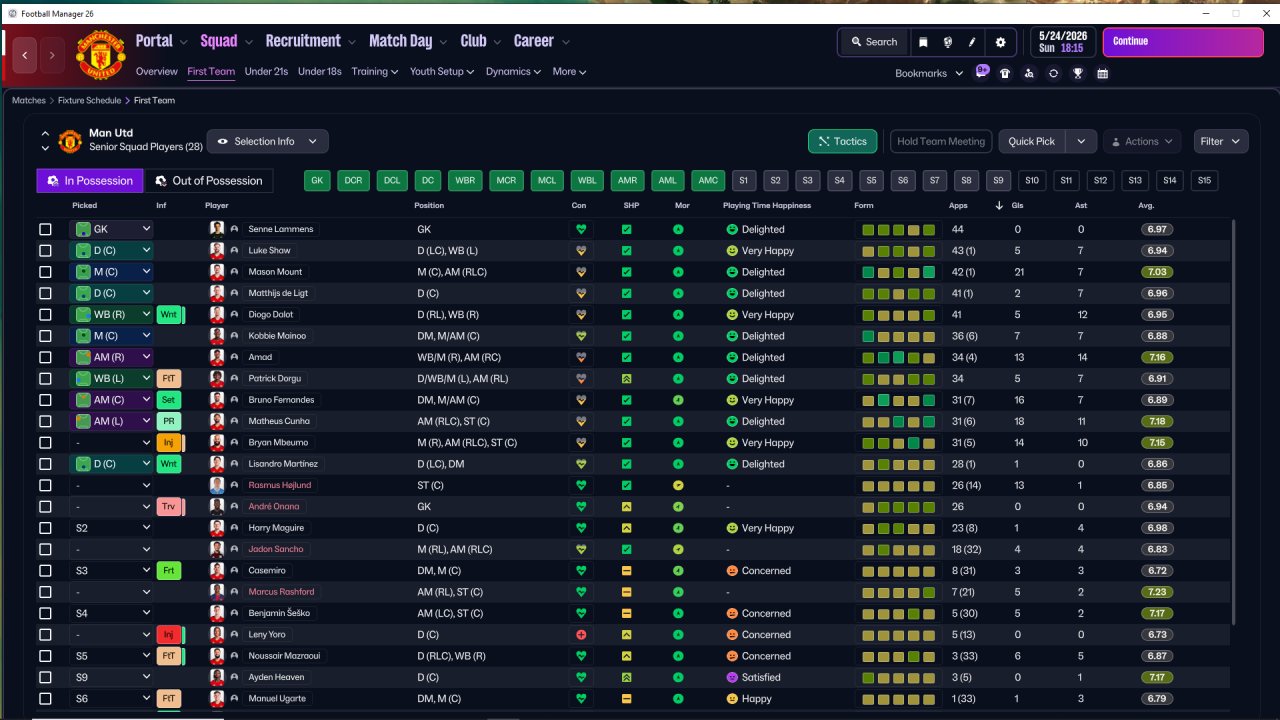Viewport: 1280px width, 720px height.
Task: Check the box for Rasmus Højlund
Action: coord(45,486)
